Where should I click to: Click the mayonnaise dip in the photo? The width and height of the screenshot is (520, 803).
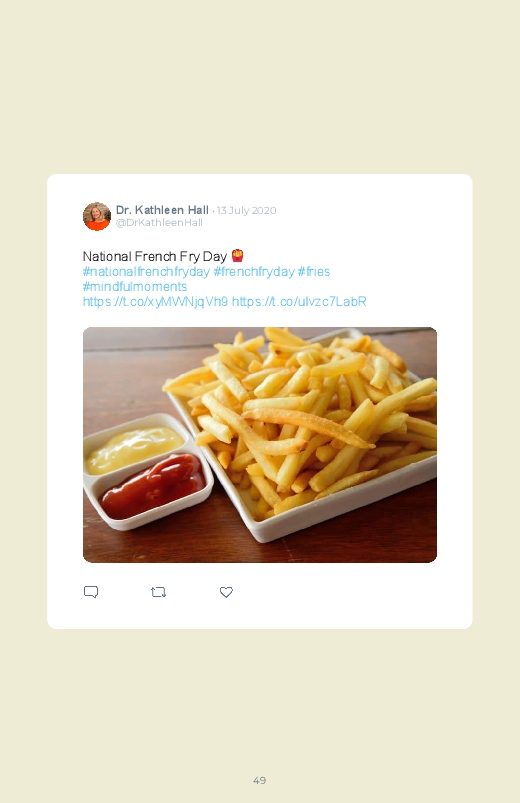click(134, 449)
